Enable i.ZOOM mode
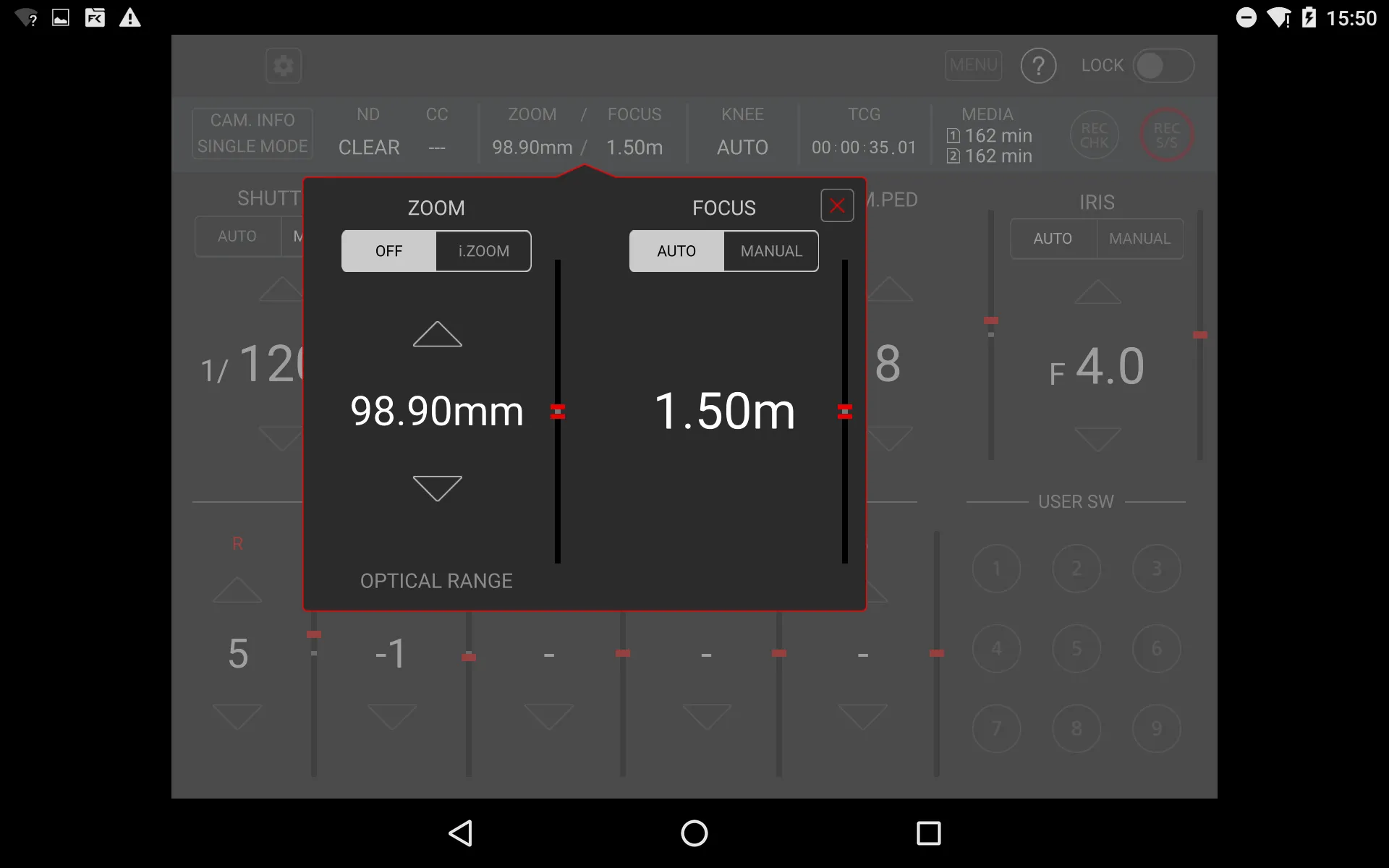This screenshot has width=1389, height=868. [x=483, y=251]
